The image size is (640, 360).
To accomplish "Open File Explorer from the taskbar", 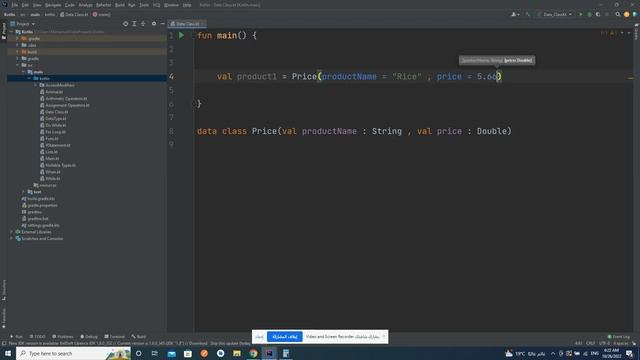I will pos(237,353).
